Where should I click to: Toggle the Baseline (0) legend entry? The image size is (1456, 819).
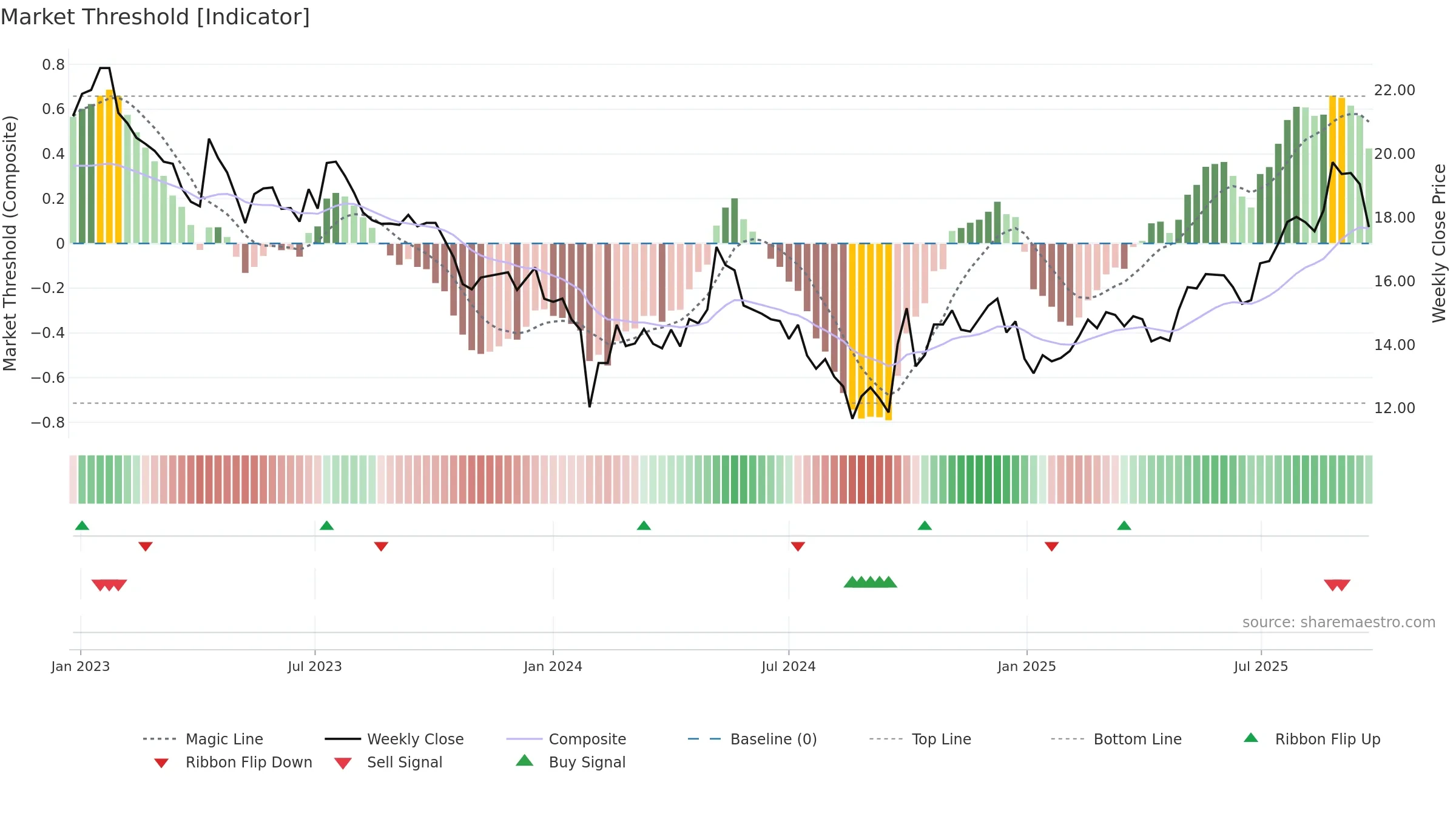pyautogui.click(x=752, y=739)
